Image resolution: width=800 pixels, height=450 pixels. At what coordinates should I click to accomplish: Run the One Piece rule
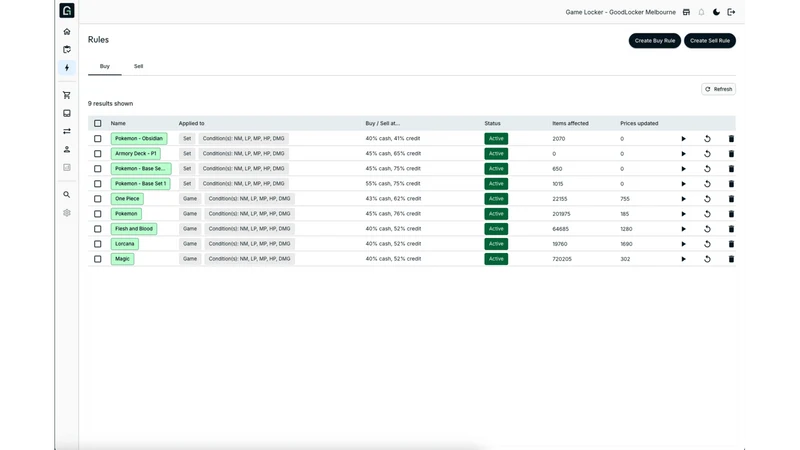(683, 199)
